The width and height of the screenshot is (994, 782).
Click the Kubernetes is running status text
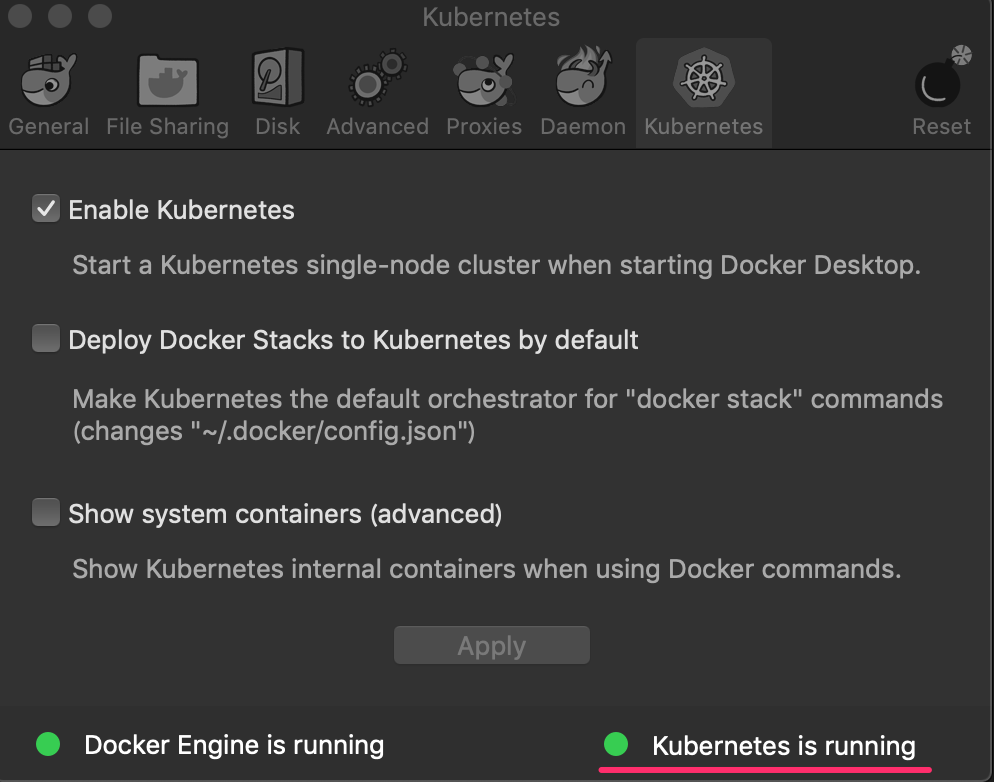pyautogui.click(x=783, y=746)
